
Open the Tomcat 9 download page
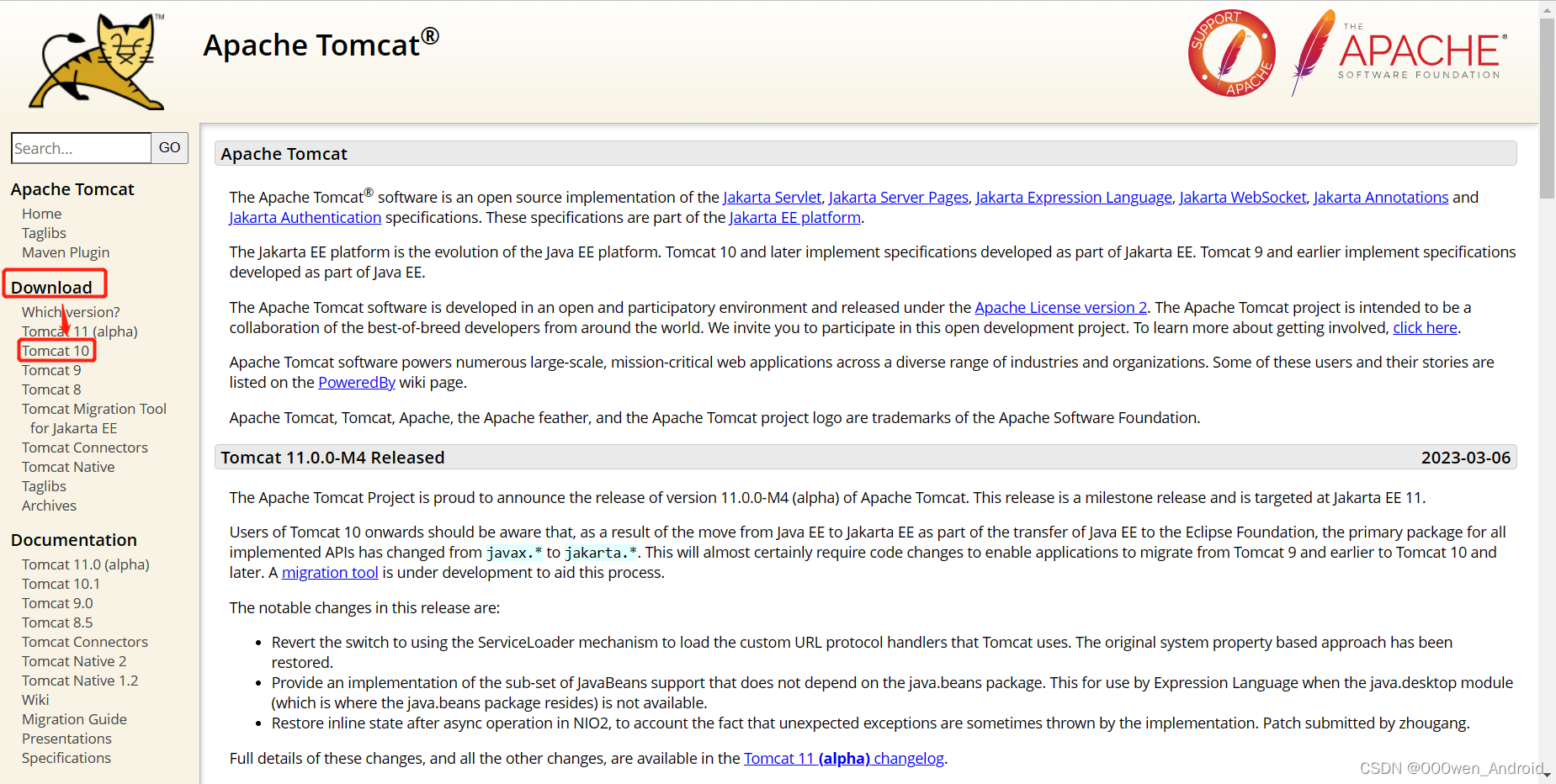click(51, 369)
